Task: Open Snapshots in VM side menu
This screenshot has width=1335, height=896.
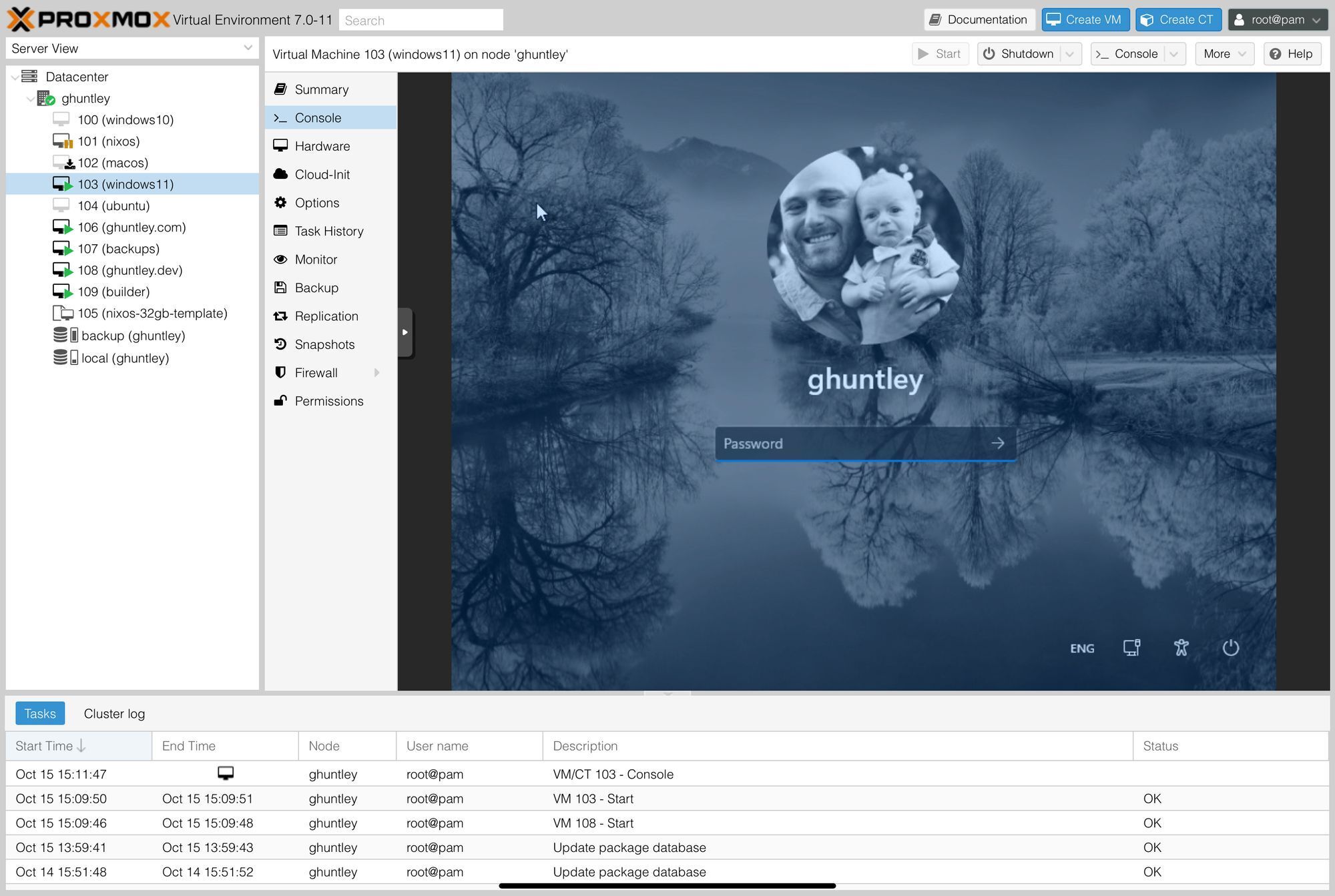Action: 324,344
